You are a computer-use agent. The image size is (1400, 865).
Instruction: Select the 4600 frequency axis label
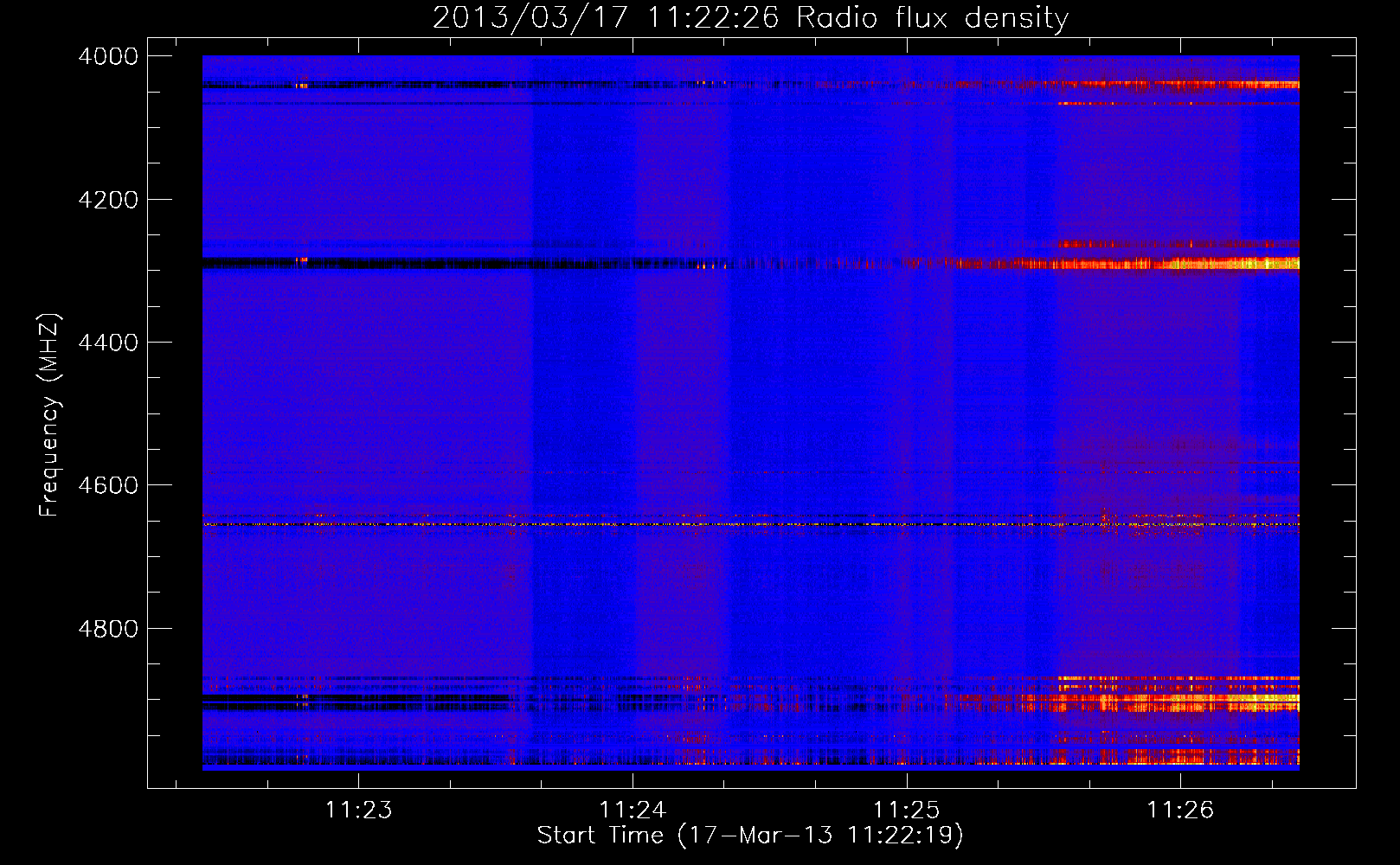tap(108, 485)
